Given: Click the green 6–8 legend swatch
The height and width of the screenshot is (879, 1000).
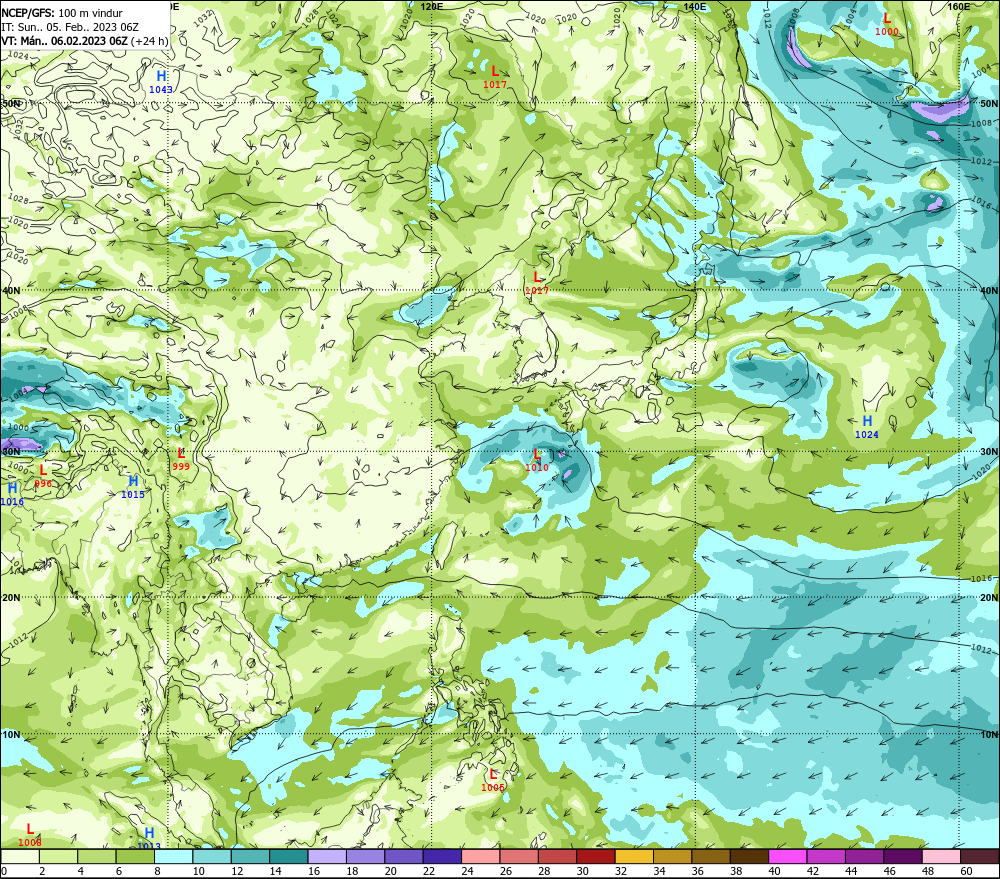Looking at the screenshot, I should point(135,856).
